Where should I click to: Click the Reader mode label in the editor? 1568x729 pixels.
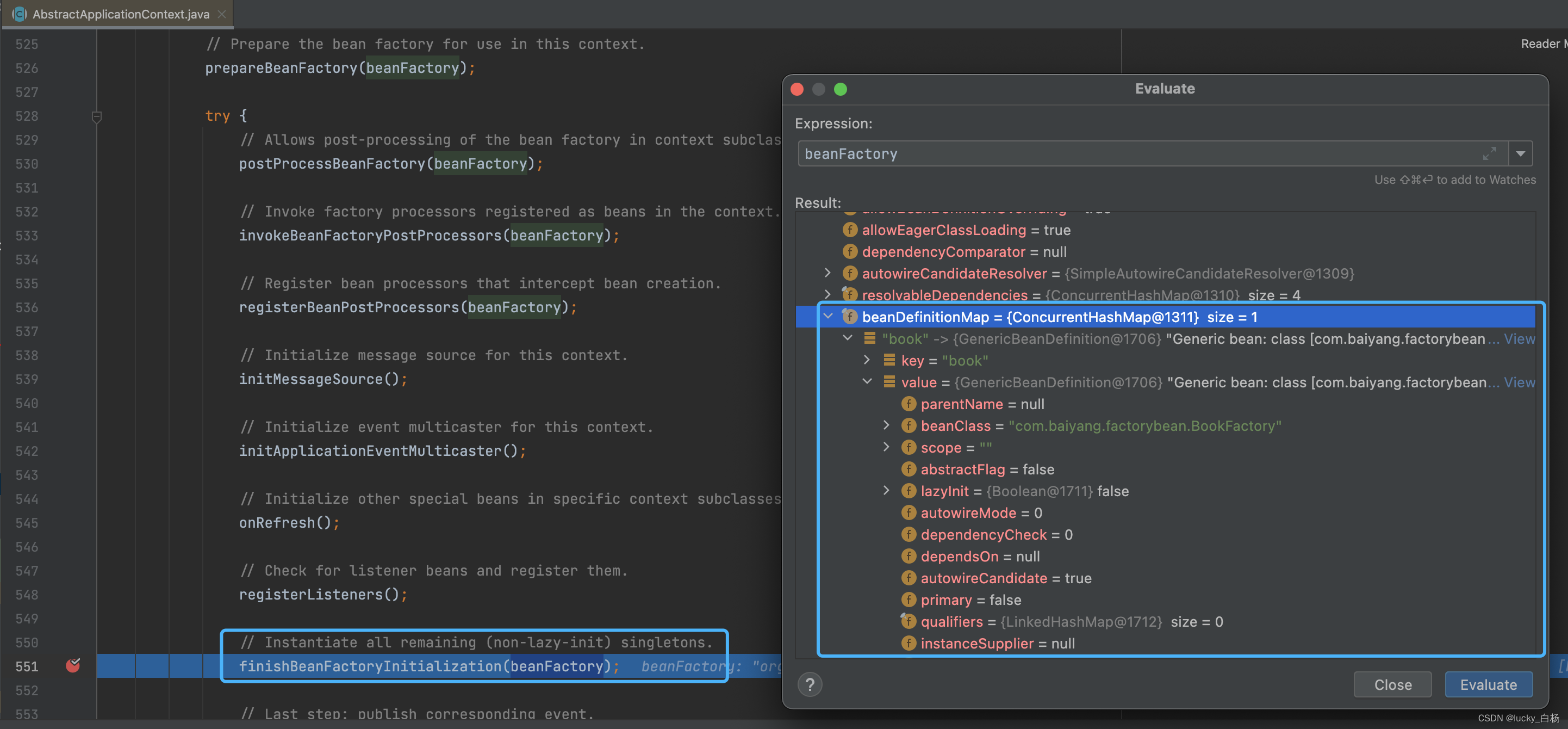click(1544, 44)
